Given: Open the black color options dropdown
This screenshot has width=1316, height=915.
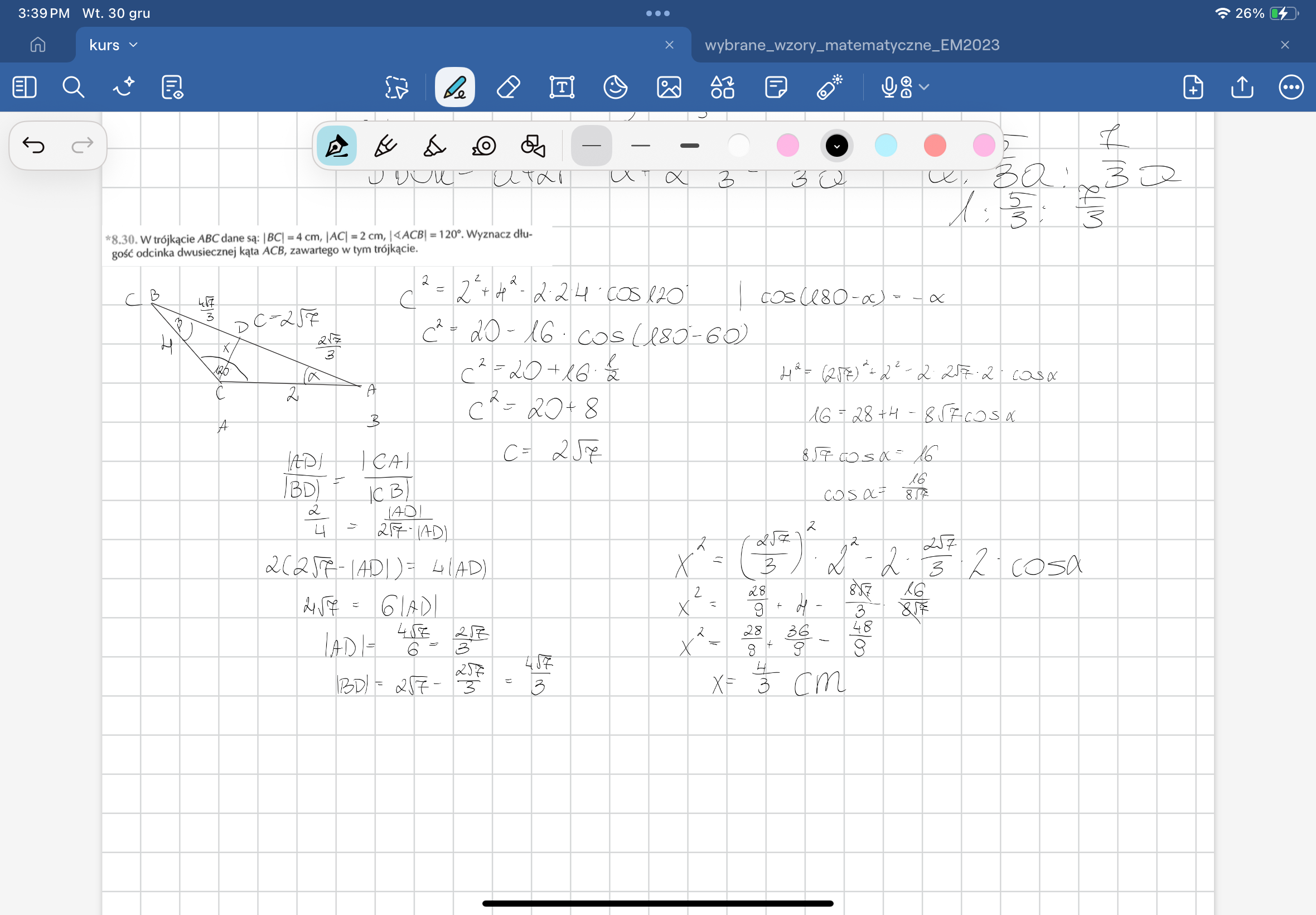Looking at the screenshot, I should pyautogui.click(x=836, y=146).
